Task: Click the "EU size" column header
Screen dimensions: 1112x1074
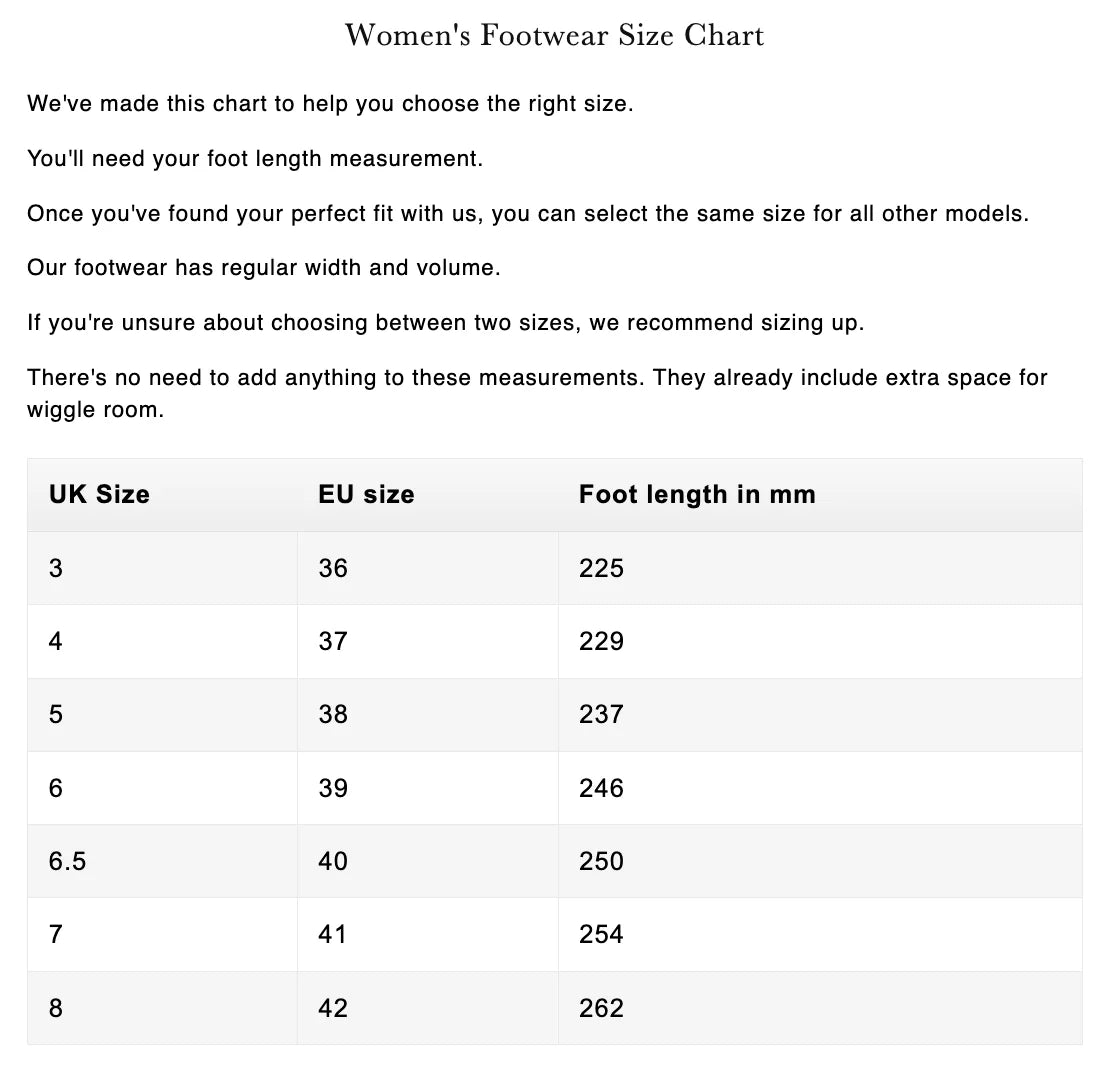Action: tap(366, 494)
